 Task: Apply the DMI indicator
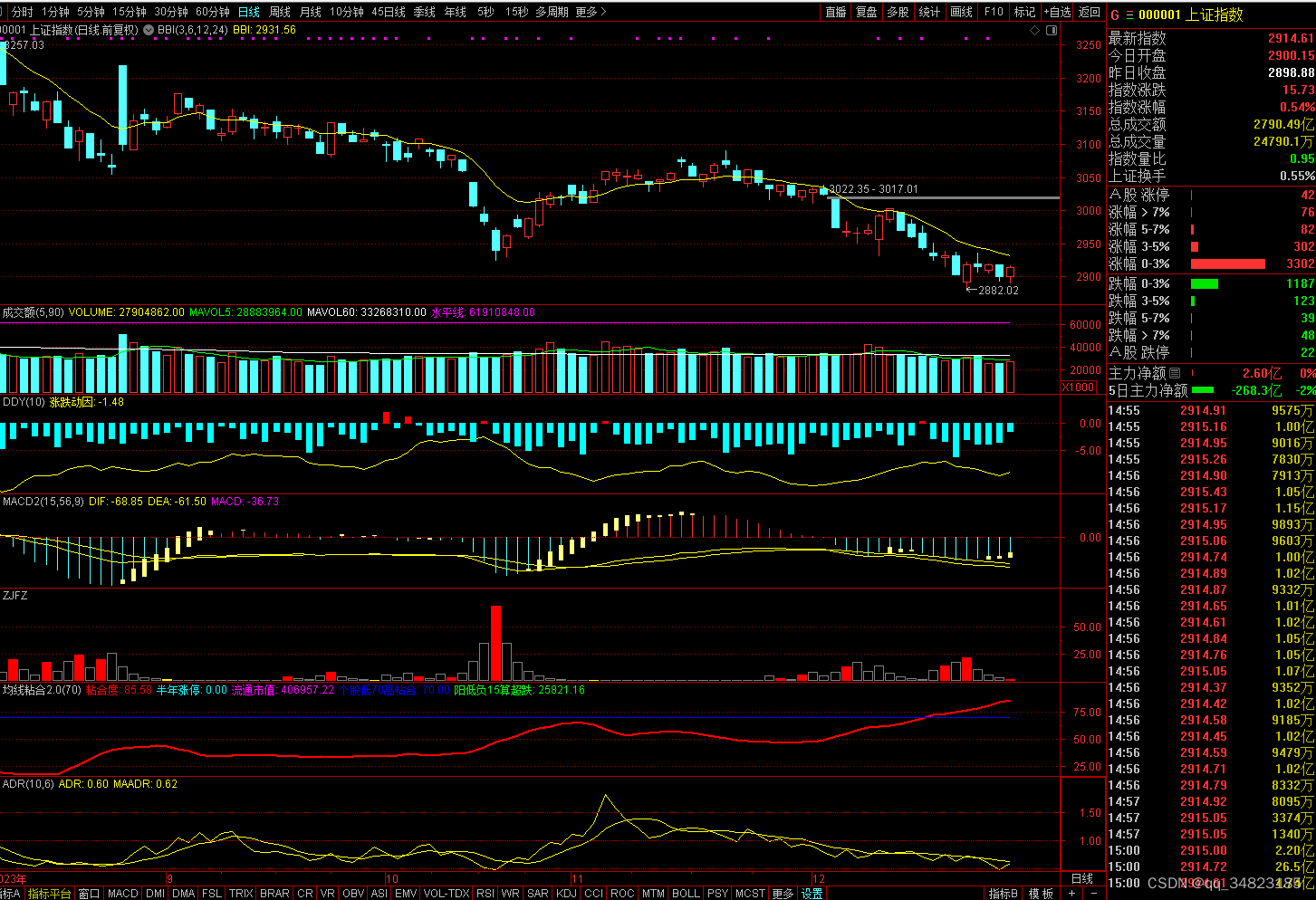156,894
